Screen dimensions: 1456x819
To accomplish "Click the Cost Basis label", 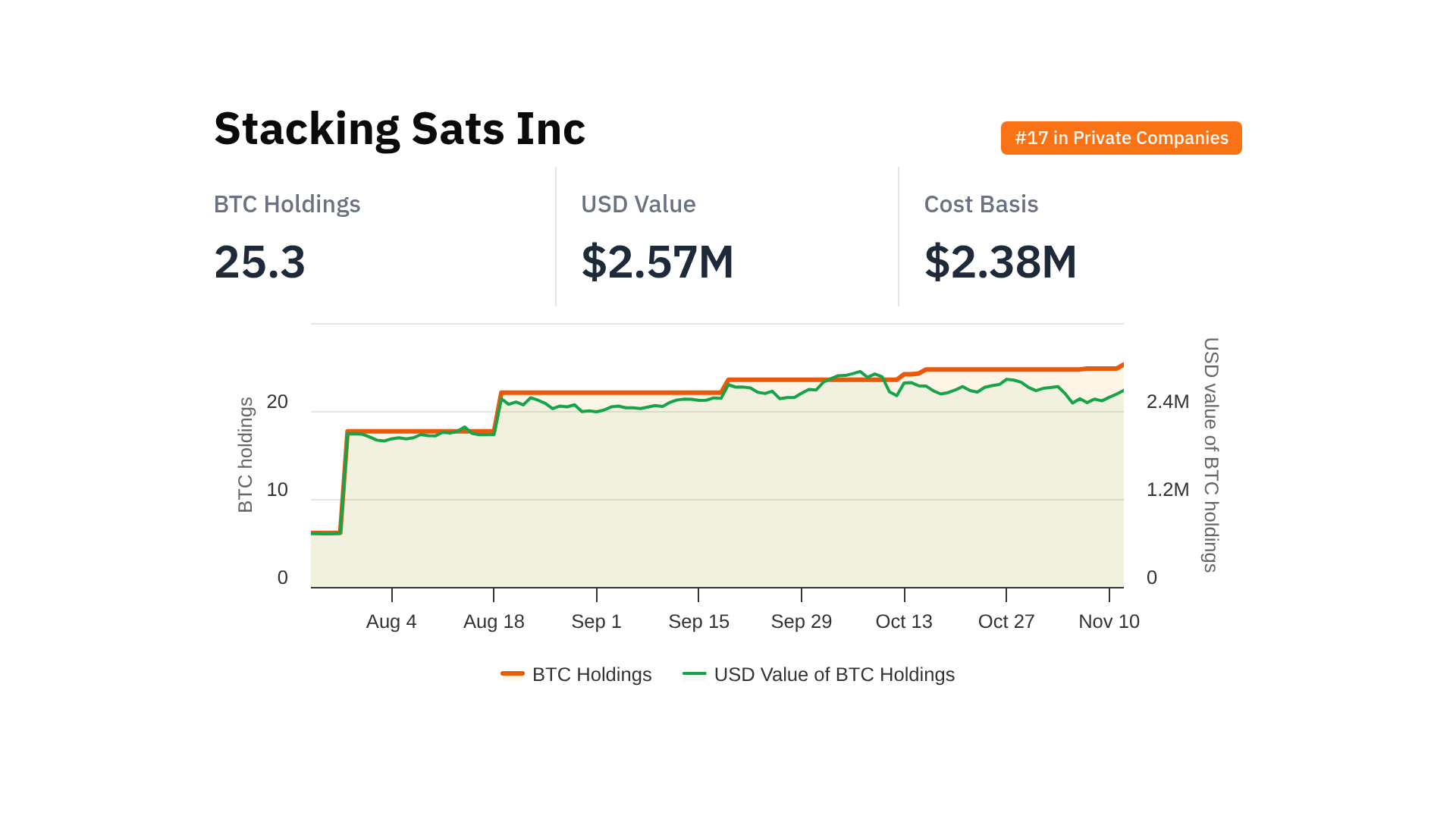I will tap(981, 204).
